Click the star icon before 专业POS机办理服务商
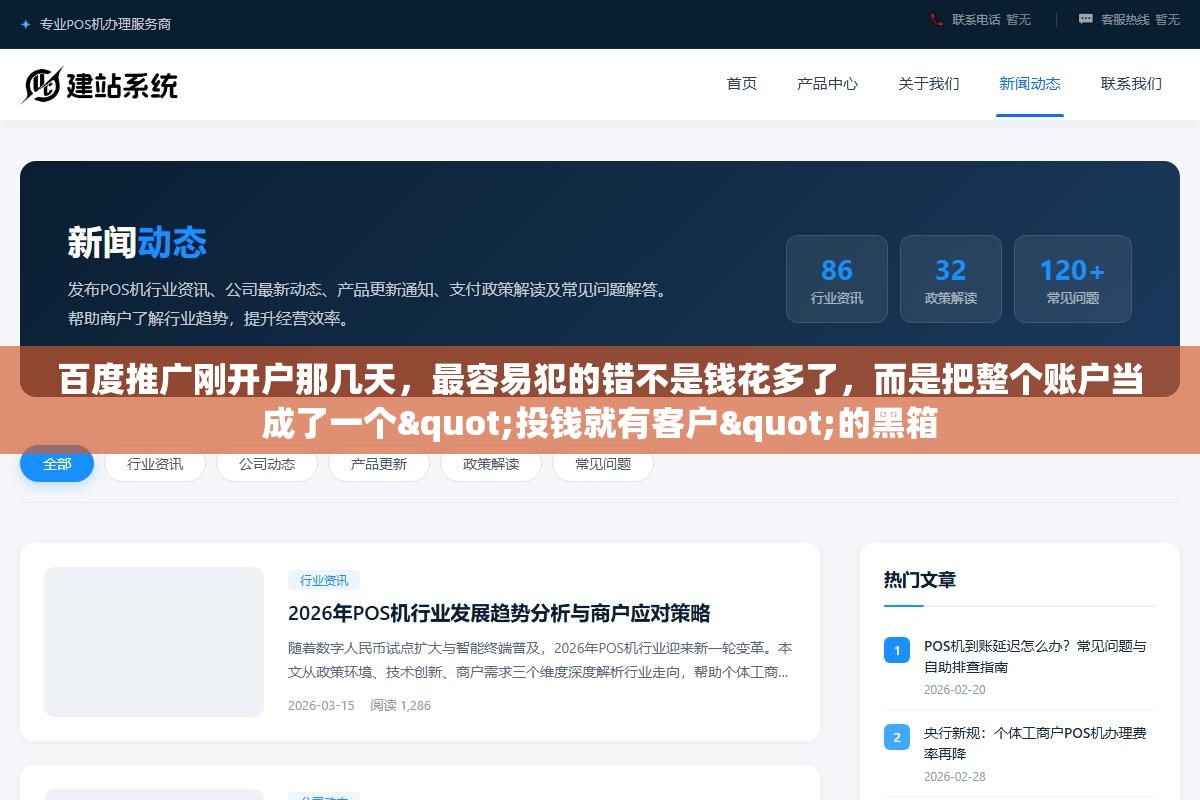This screenshot has width=1200, height=800. tap(26, 24)
